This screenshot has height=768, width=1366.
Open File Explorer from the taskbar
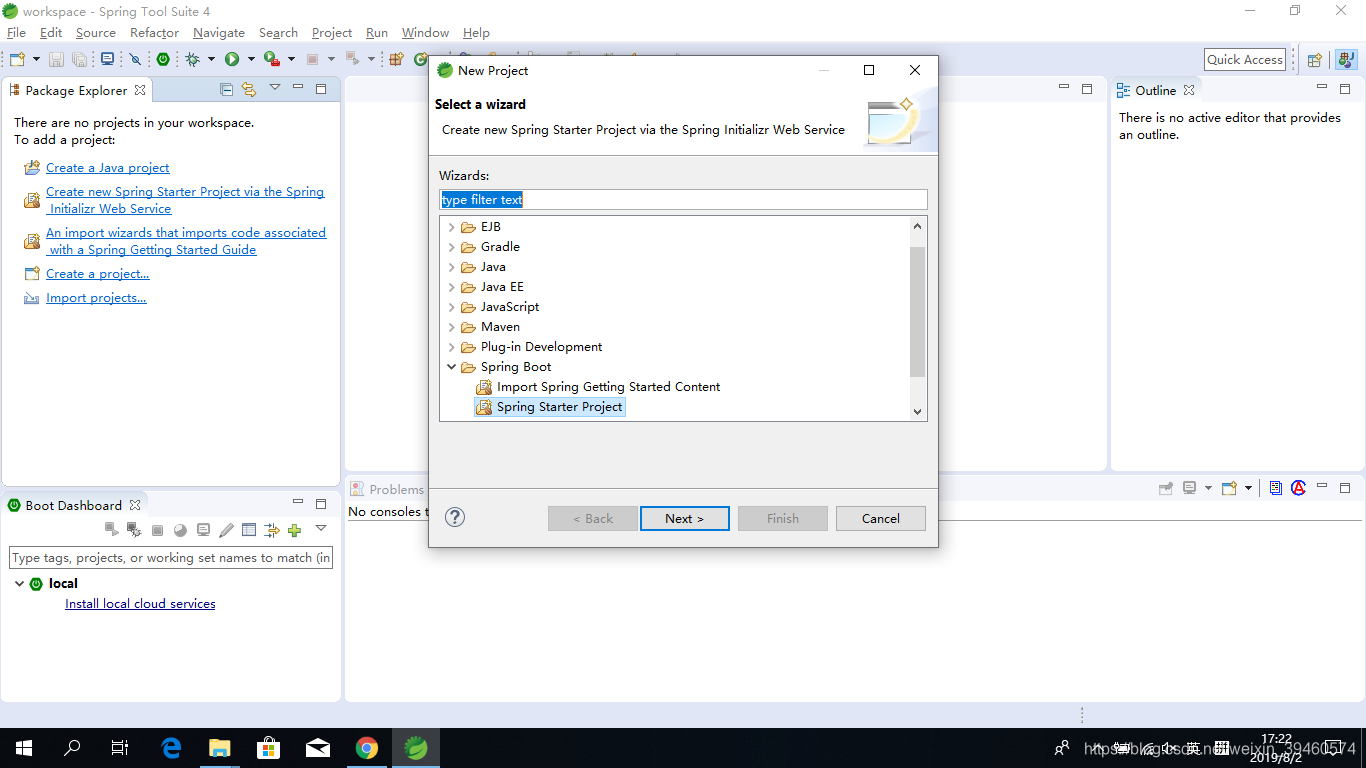[219, 748]
